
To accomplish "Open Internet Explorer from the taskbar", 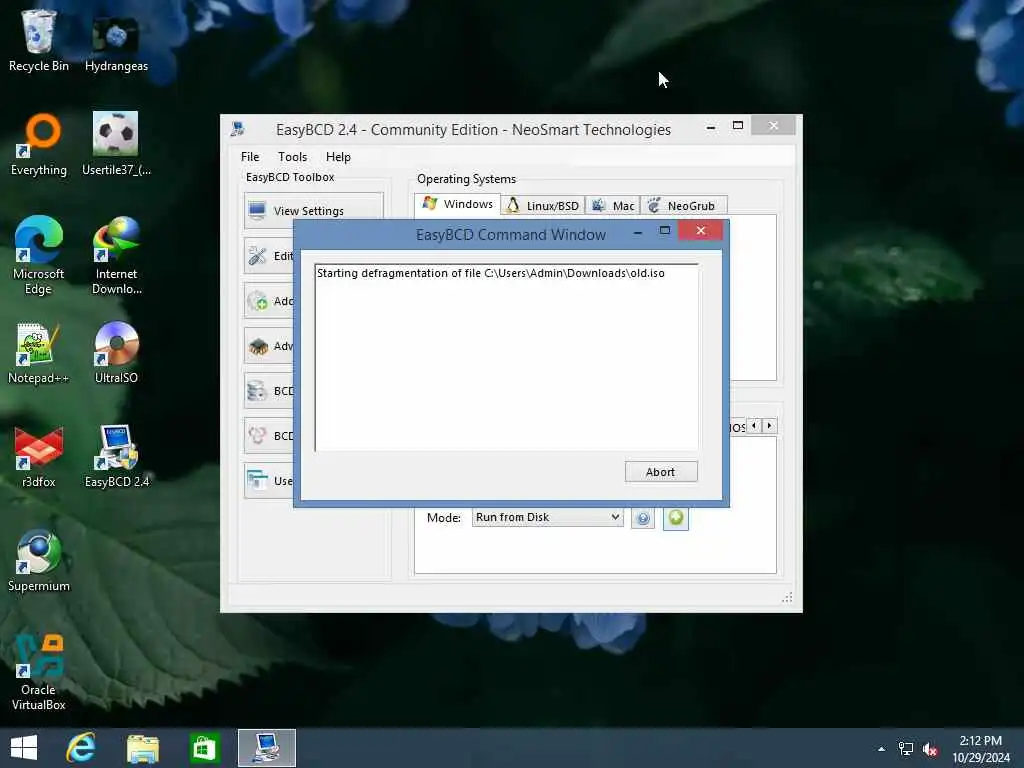I will pyautogui.click(x=81, y=748).
